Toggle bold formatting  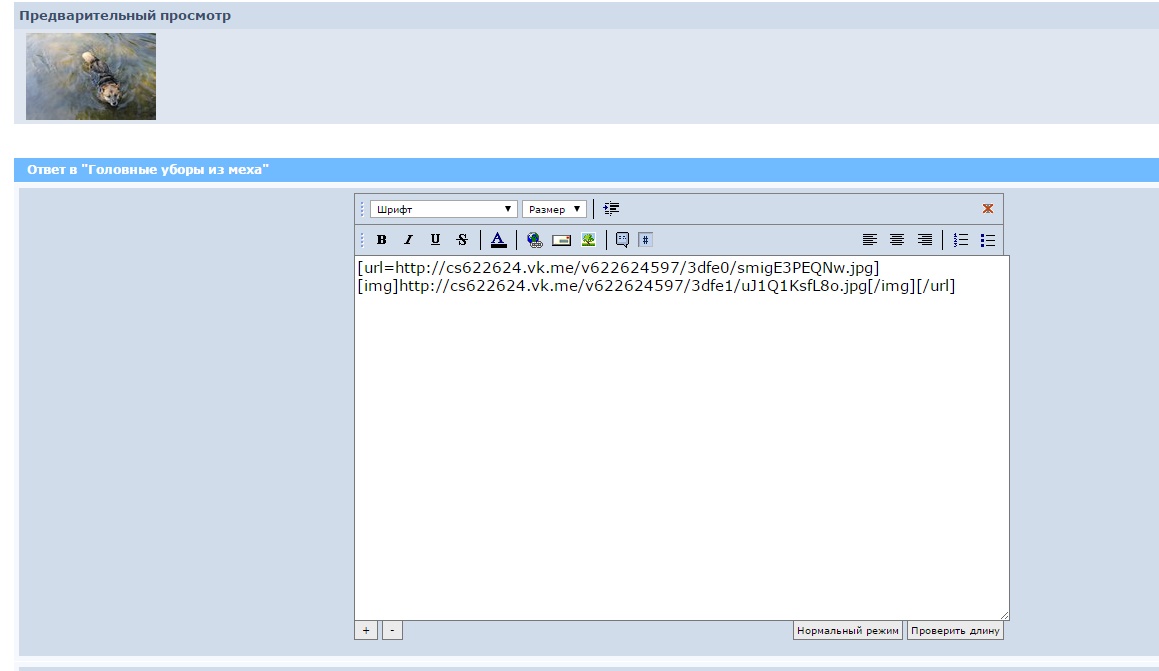tap(381, 239)
